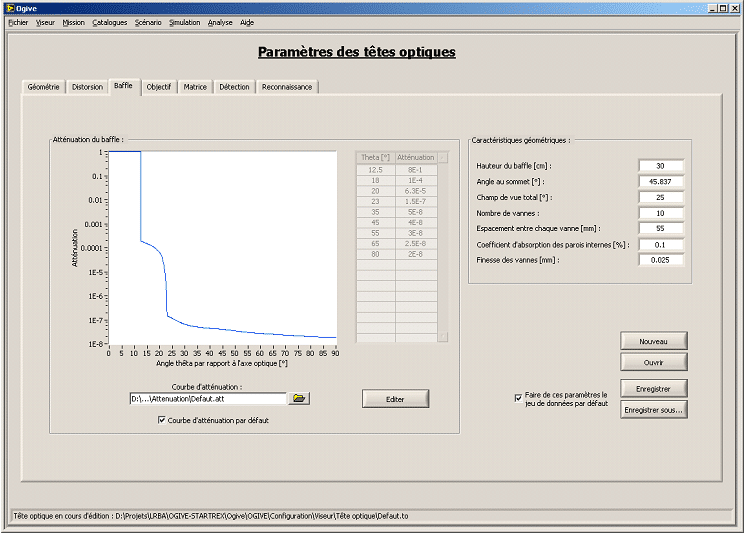This screenshot has height=534, width=744.
Task: Toggle 'Courbe d'atténuation par défaut' checkbox
Action: pyautogui.click(x=162, y=420)
